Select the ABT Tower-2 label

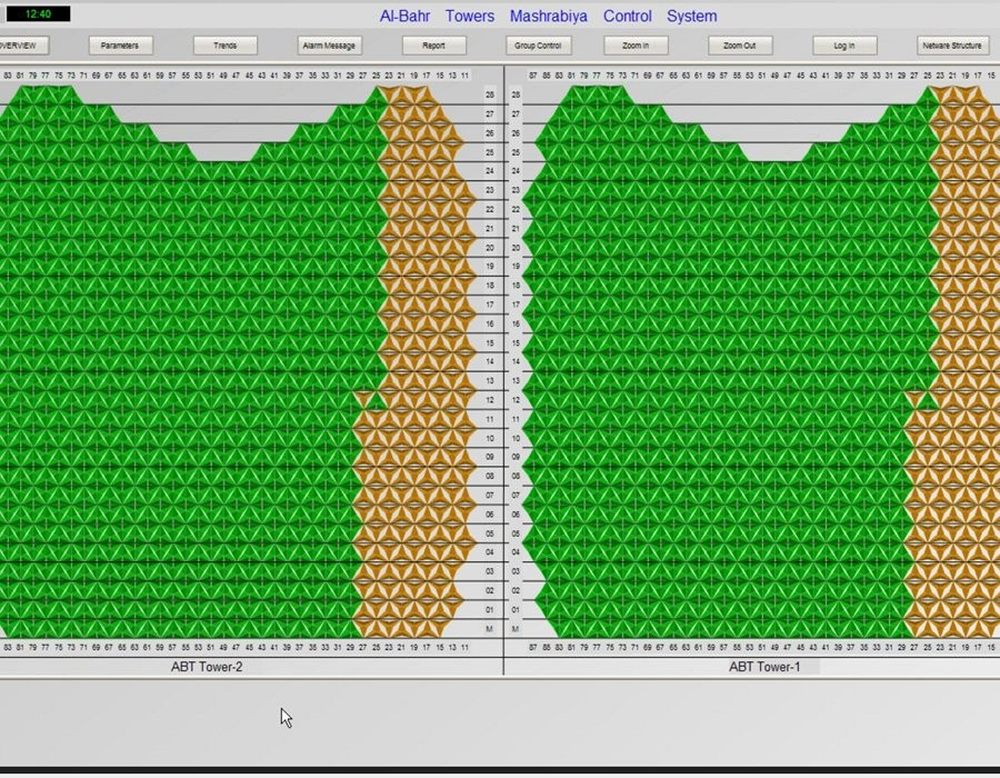(x=207, y=667)
